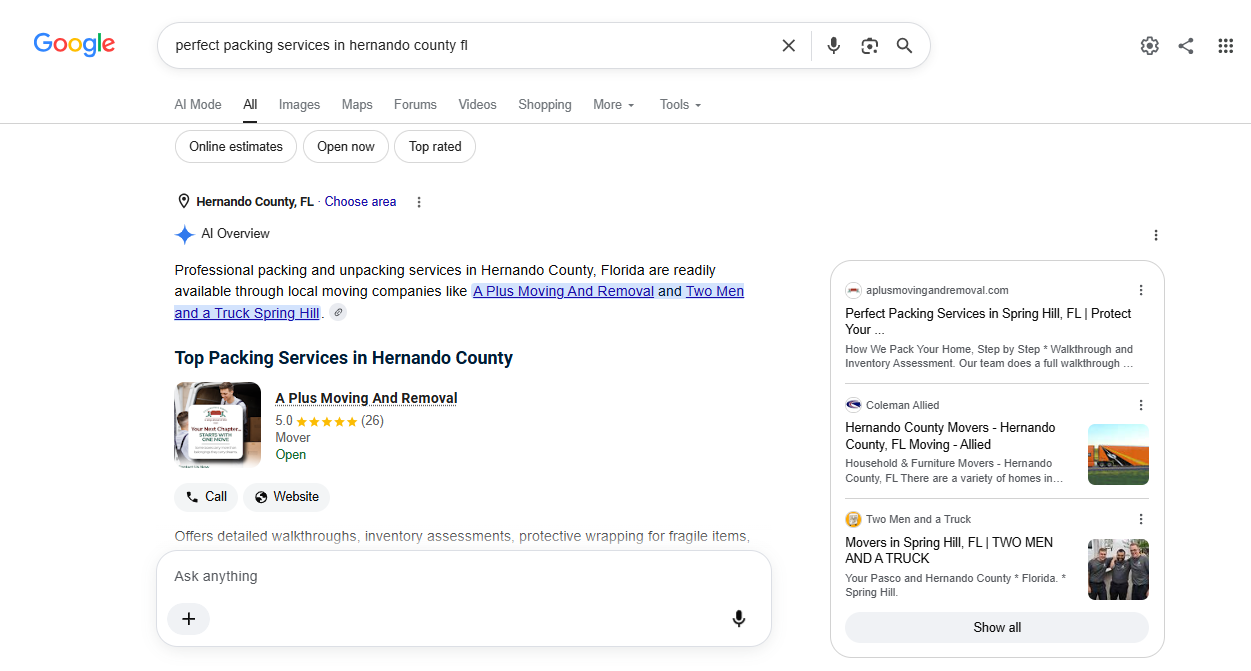Open aplusmovingandremoval.com result options menu
Viewport: 1251px width, 671px height.
(x=1141, y=290)
